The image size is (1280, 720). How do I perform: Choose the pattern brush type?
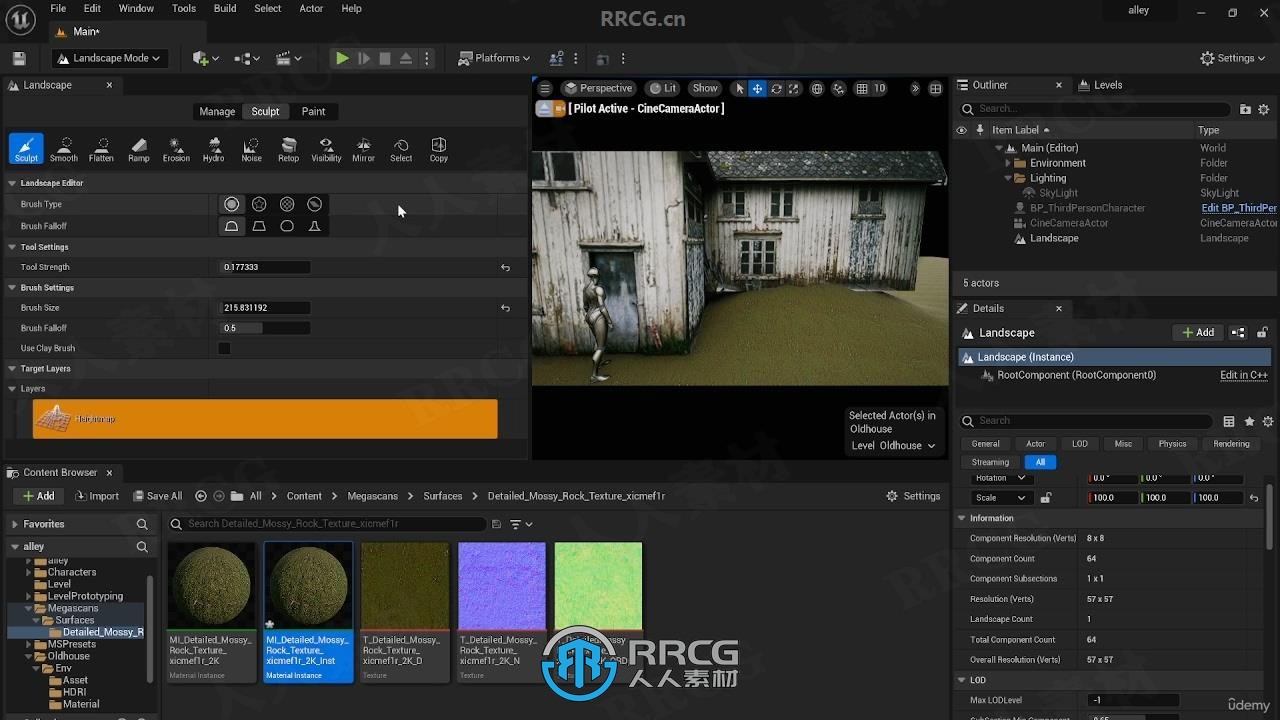287,204
